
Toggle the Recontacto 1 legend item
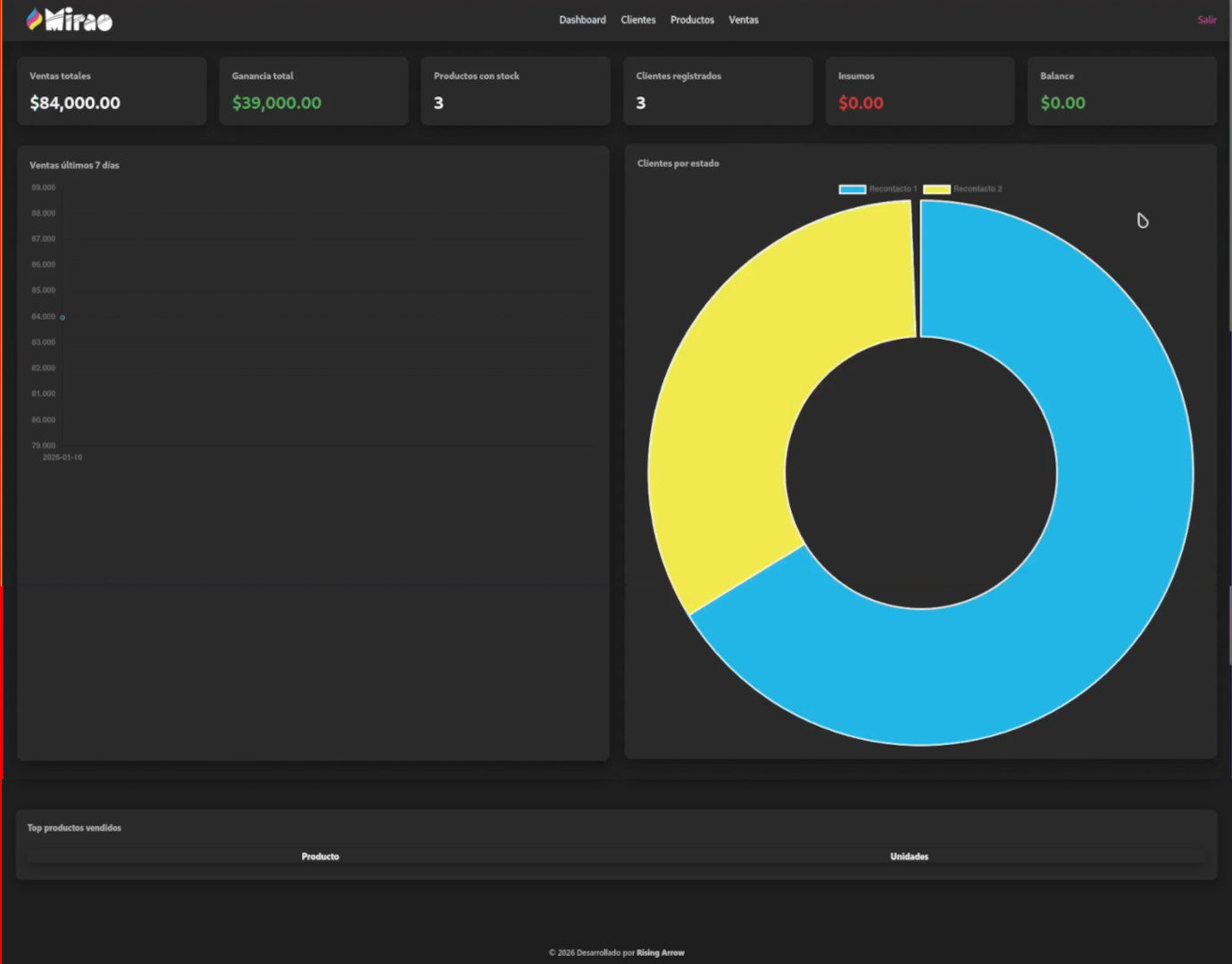tap(892, 189)
